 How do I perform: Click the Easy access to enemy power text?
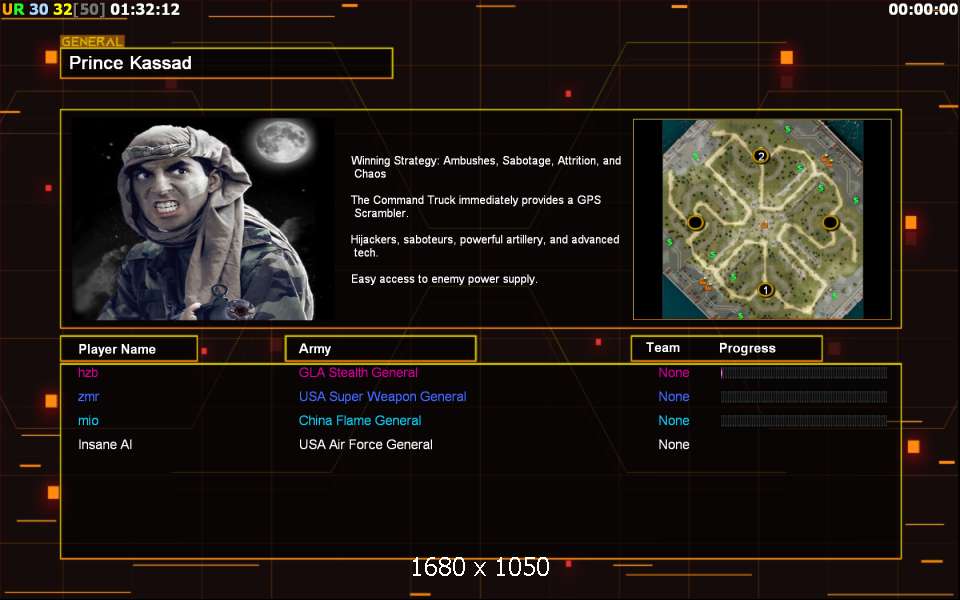(x=444, y=279)
